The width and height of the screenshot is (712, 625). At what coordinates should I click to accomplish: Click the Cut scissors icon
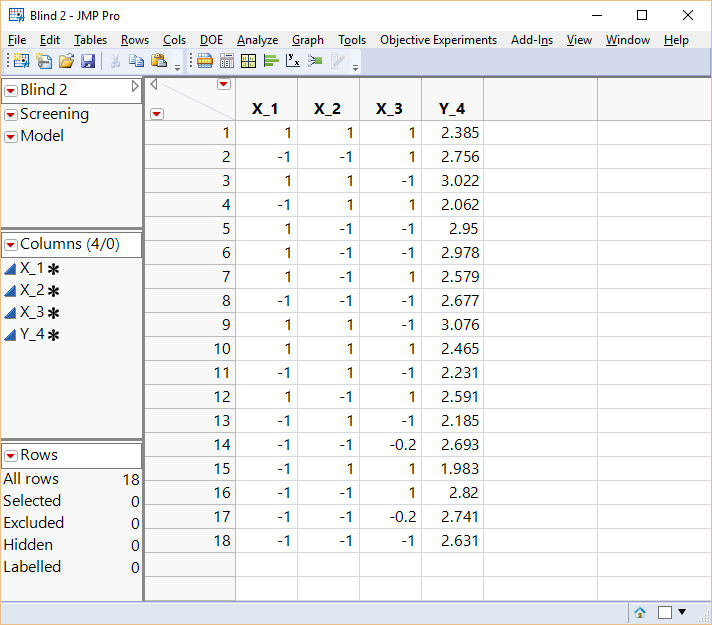point(115,61)
